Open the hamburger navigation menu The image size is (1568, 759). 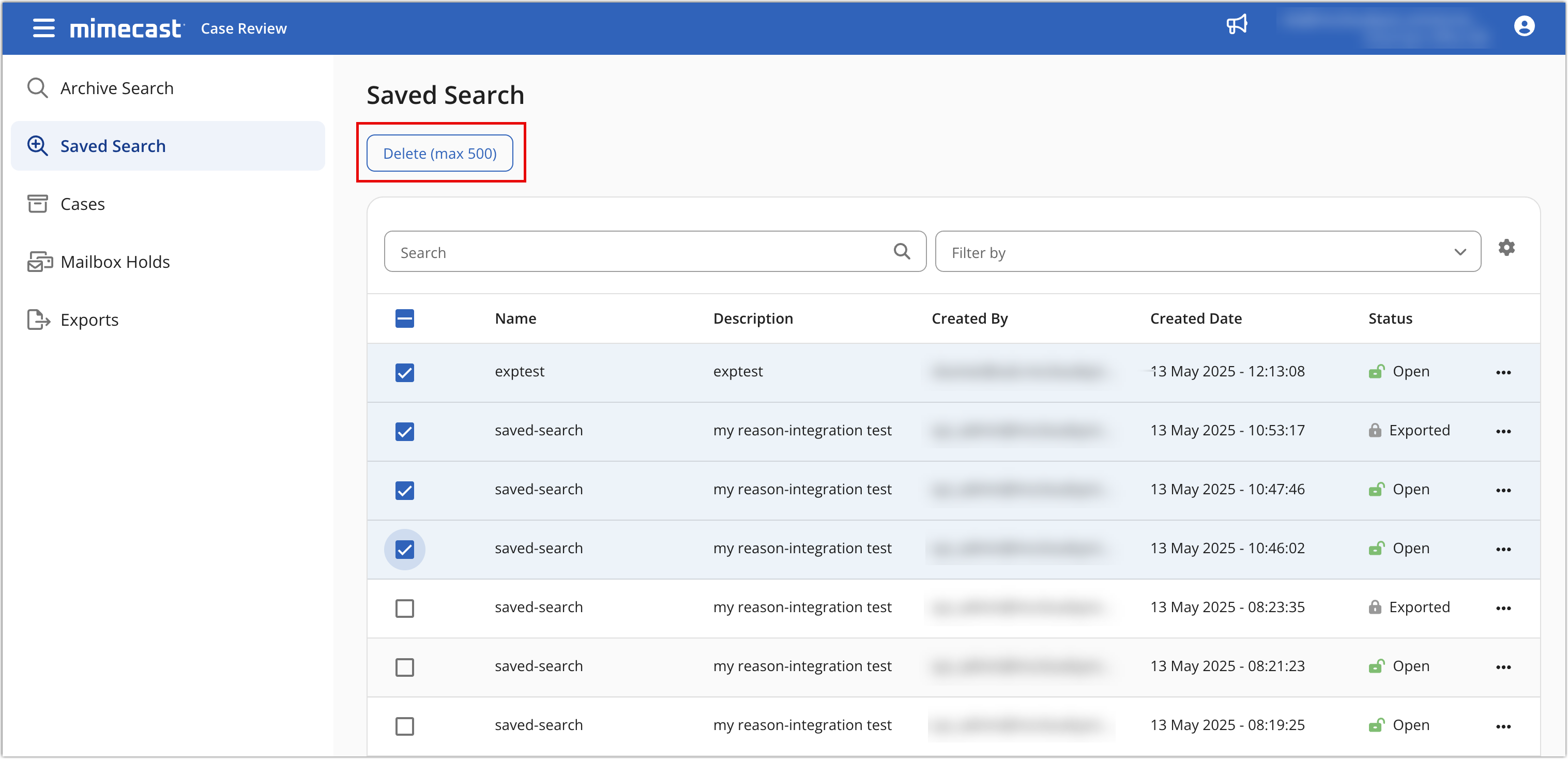click(43, 28)
